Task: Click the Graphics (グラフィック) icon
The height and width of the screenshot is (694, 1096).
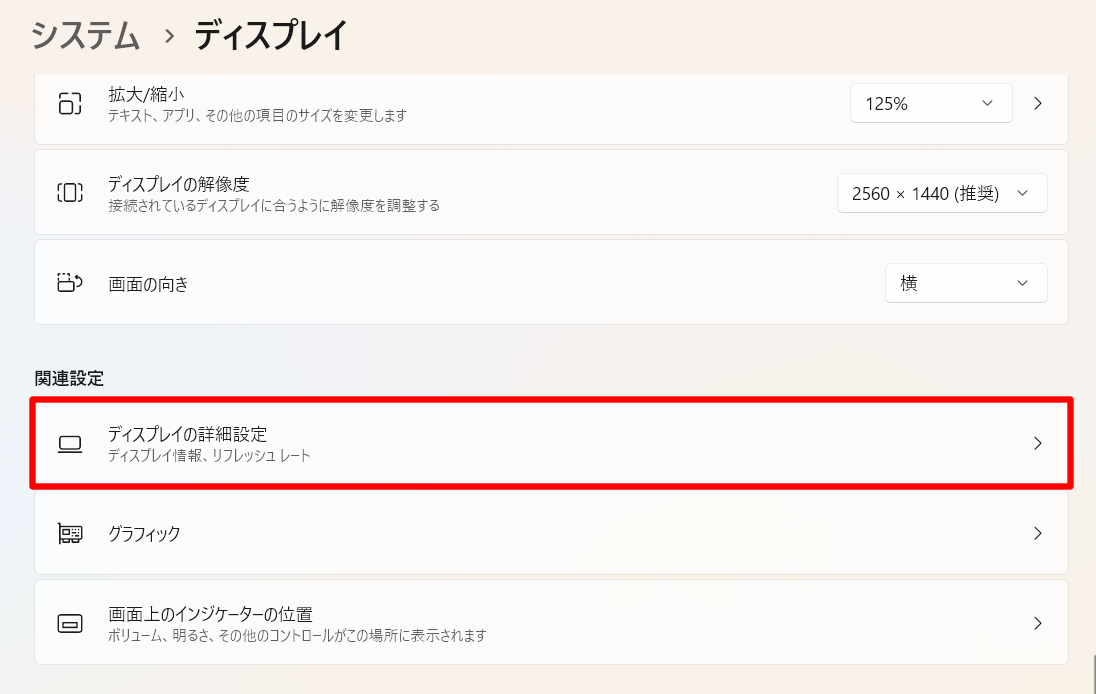Action: click(69, 533)
